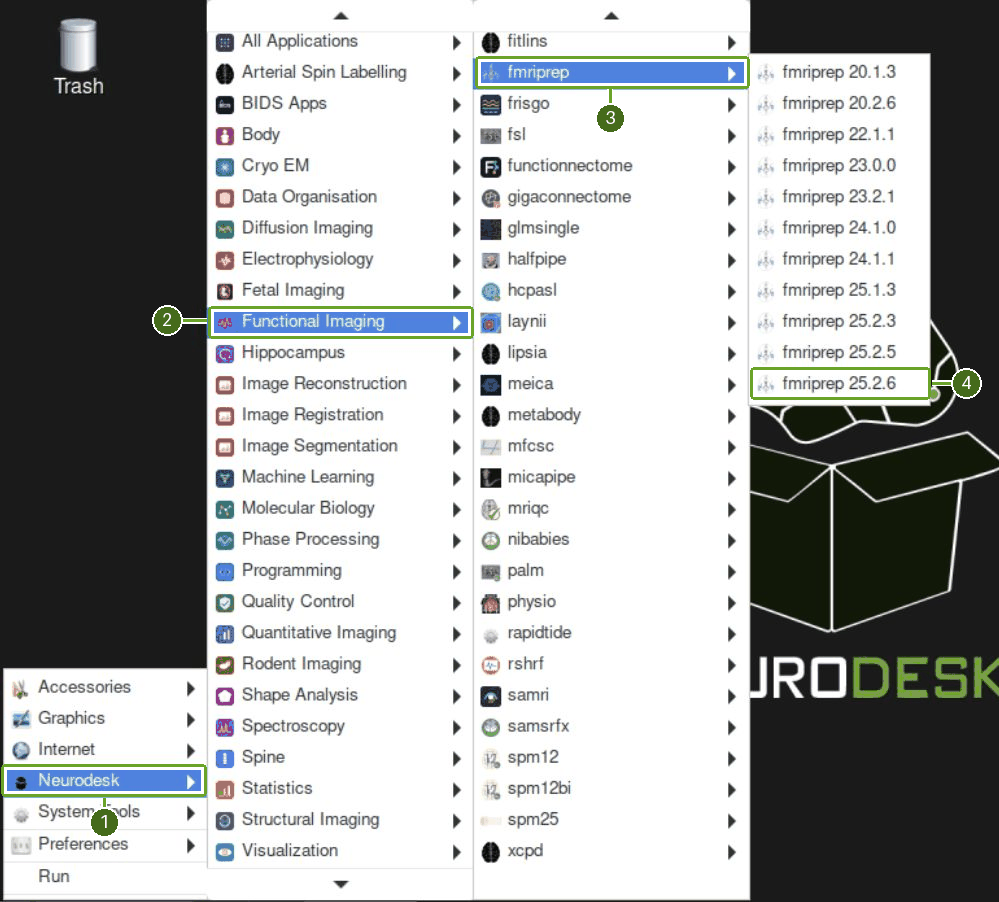
Task: Open the lipsia application entry
Action: 611,353
